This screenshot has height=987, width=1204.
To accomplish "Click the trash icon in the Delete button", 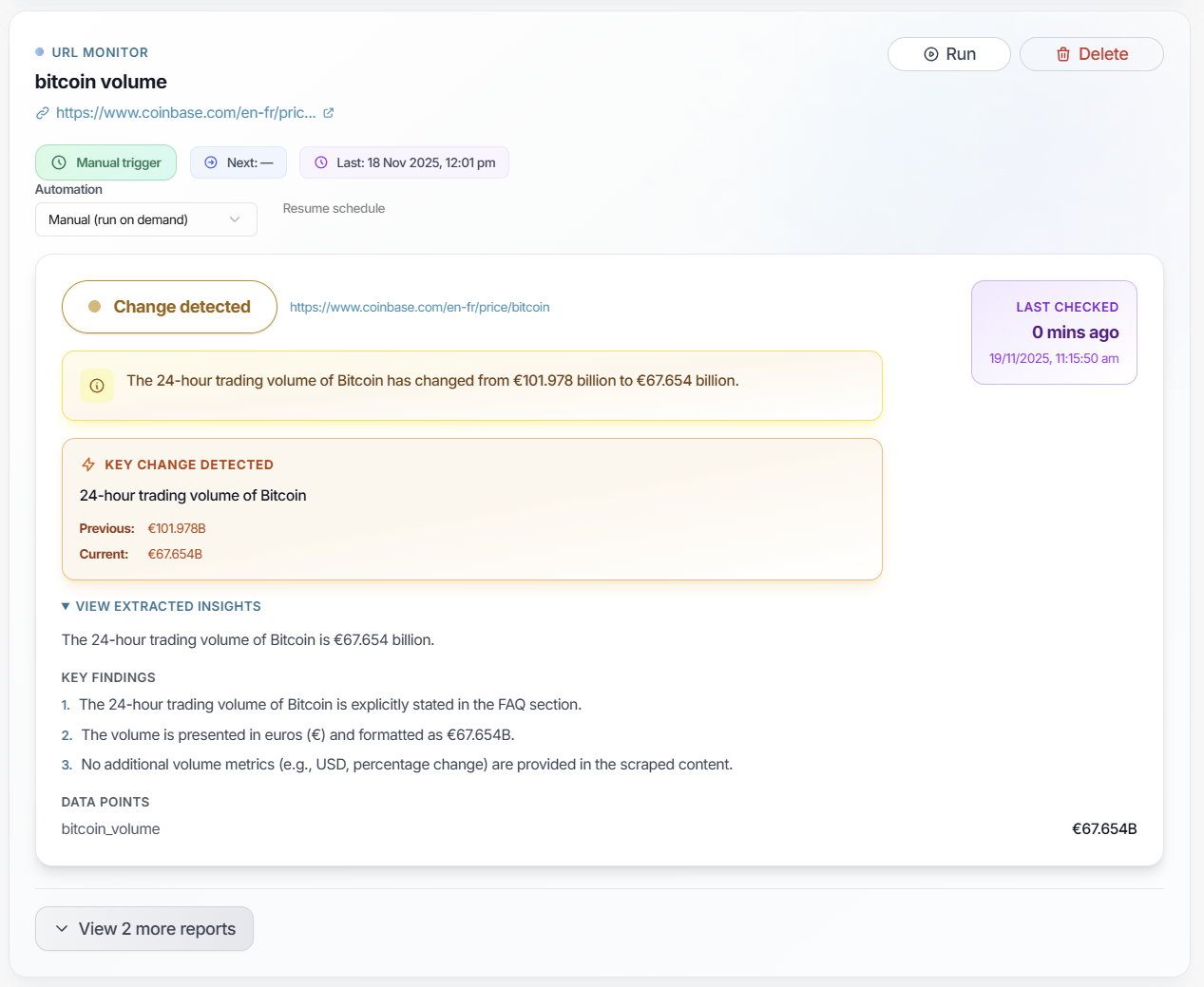I will pyautogui.click(x=1062, y=54).
